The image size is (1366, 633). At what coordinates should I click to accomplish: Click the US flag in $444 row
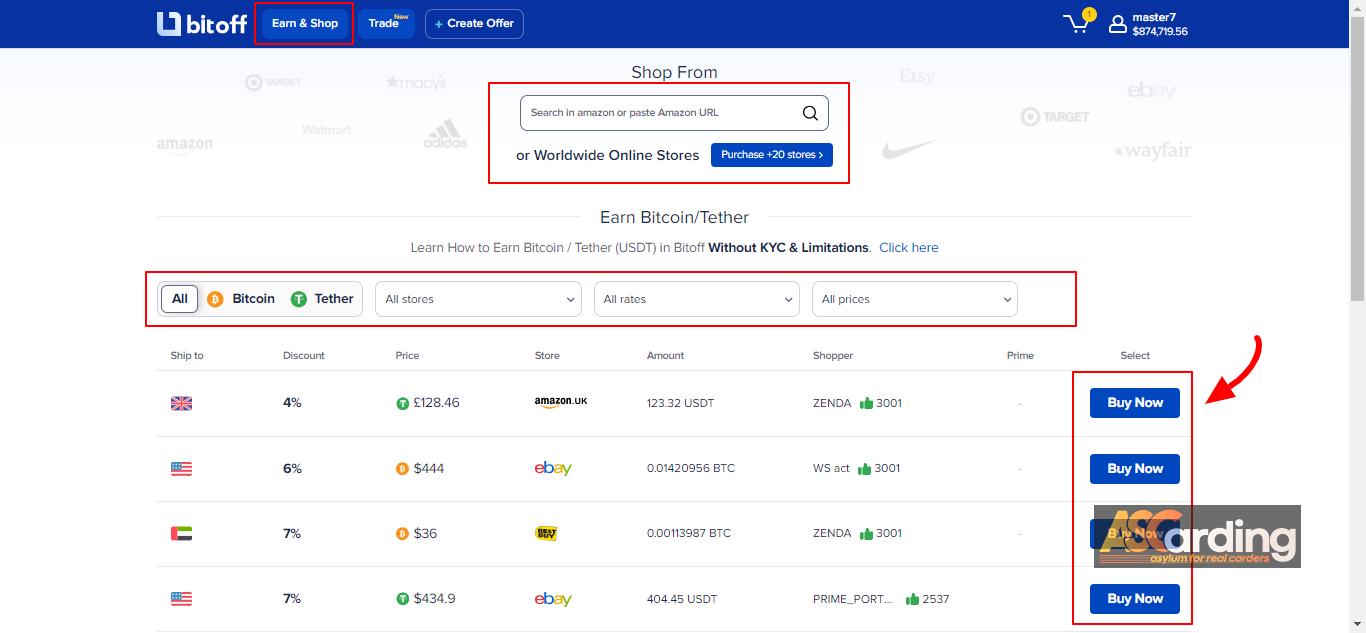(181, 469)
